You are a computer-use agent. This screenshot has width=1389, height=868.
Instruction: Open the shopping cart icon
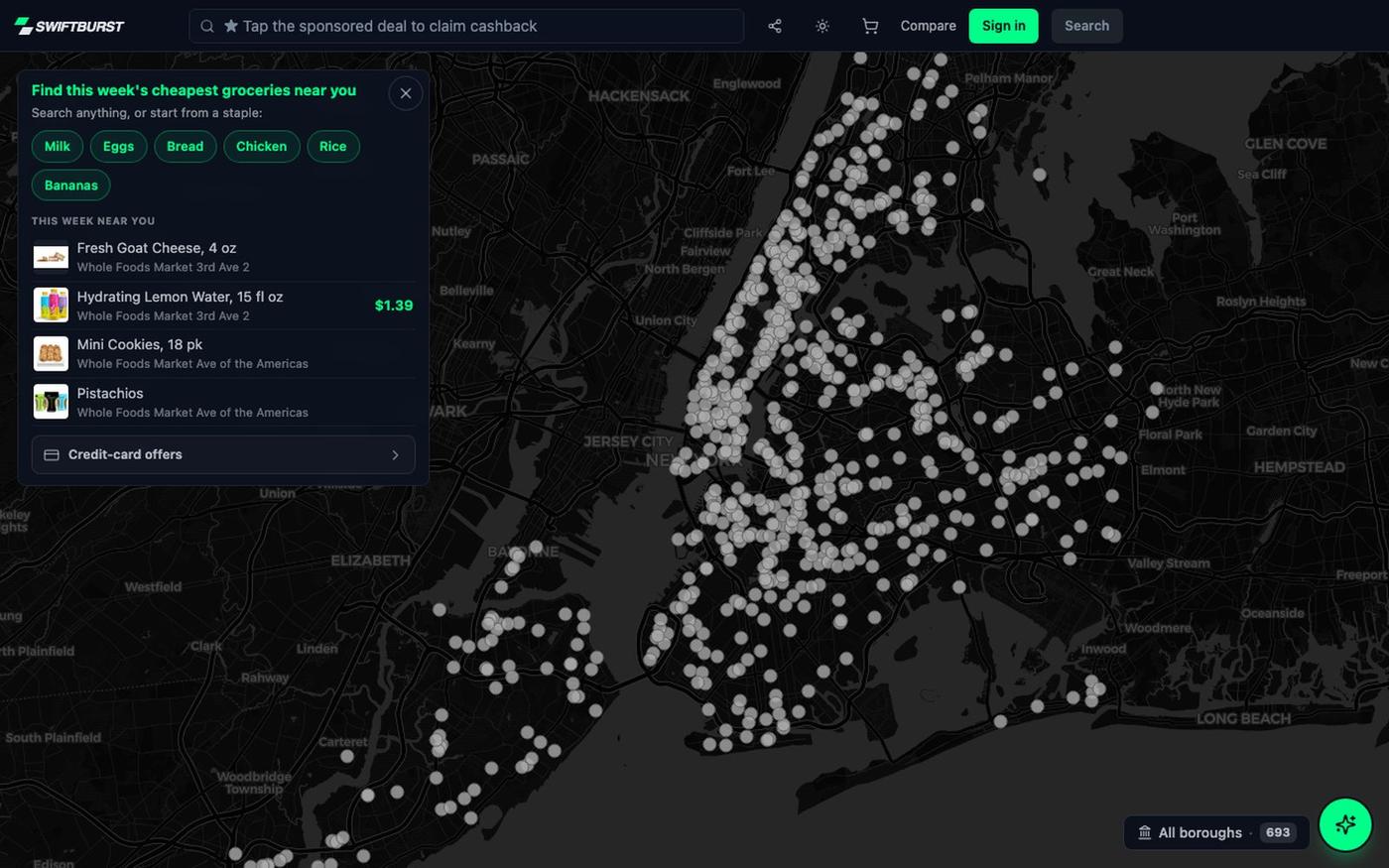pyautogui.click(x=870, y=26)
